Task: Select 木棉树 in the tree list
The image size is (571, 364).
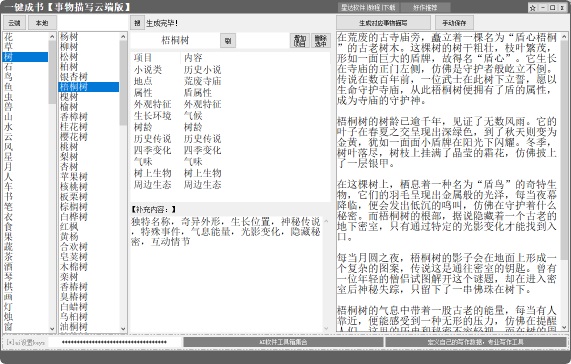Action: tap(89, 267)
